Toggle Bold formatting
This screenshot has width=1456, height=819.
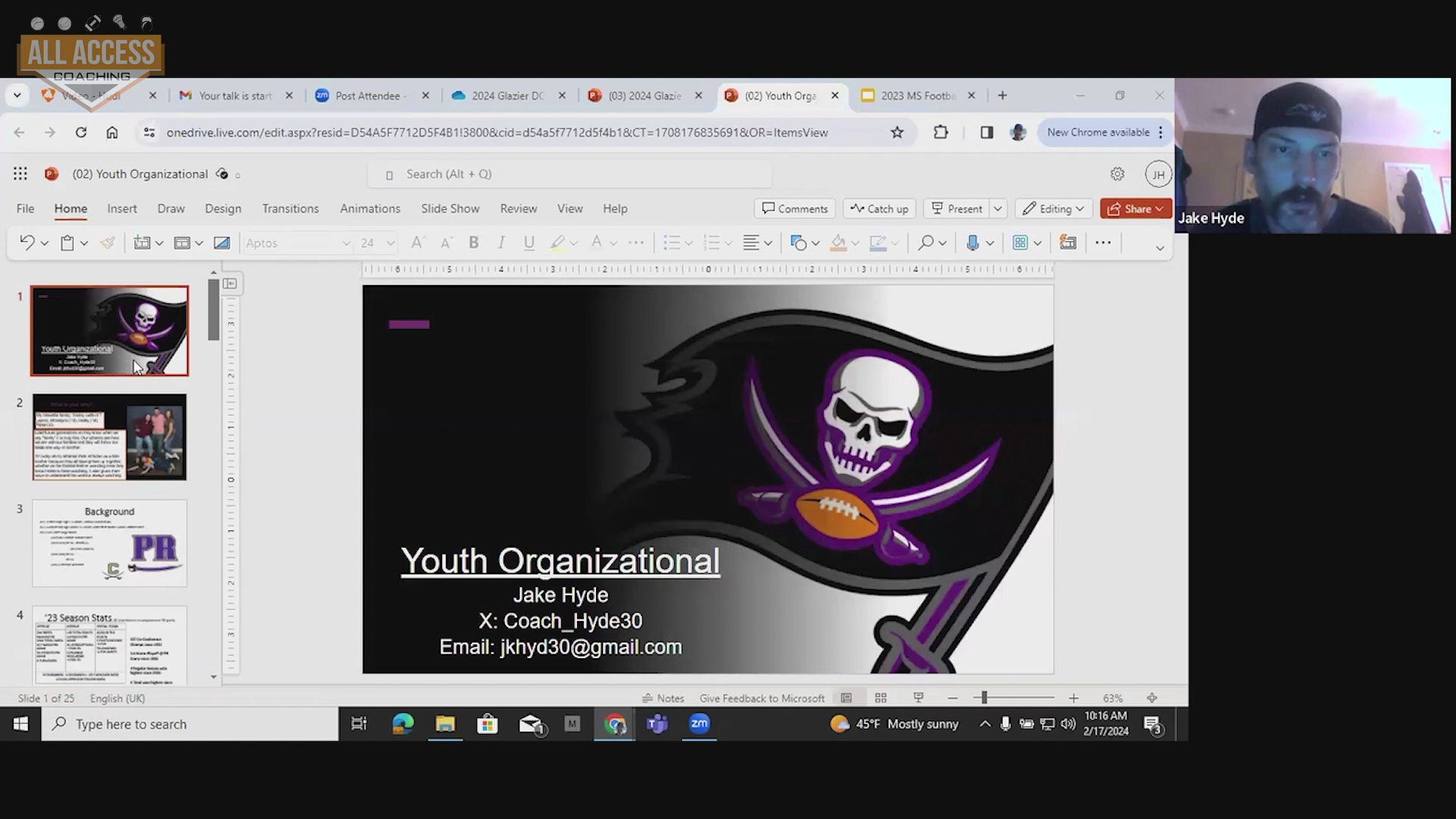click(x=473, y=243)
